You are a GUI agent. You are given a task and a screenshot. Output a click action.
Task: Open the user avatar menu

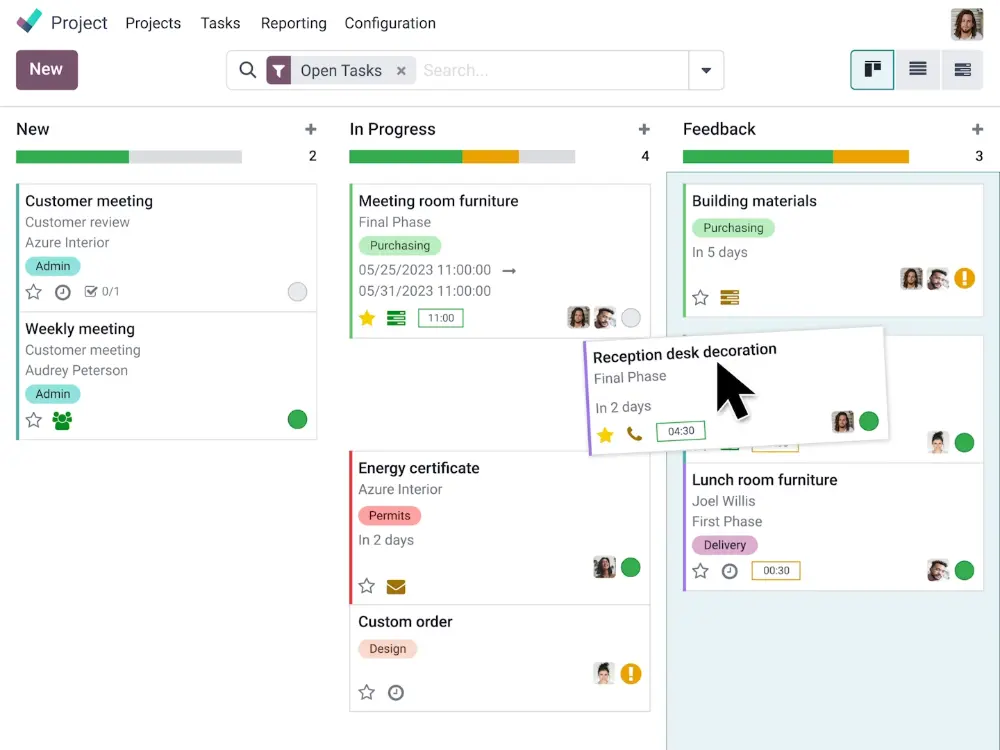point(966,23)
